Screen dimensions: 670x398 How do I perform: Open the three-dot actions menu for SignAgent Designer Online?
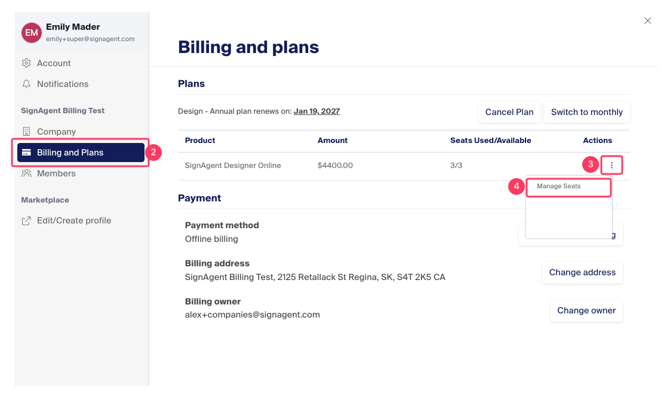tap(611, 165)
